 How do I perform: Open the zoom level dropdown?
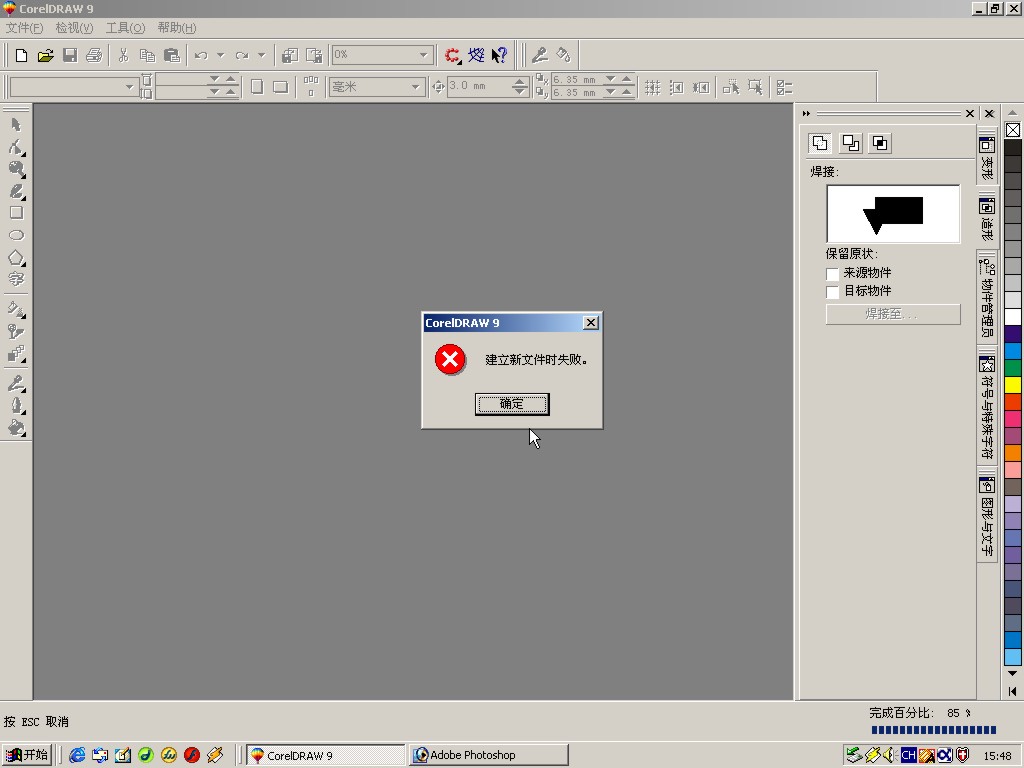click(423, 55)
